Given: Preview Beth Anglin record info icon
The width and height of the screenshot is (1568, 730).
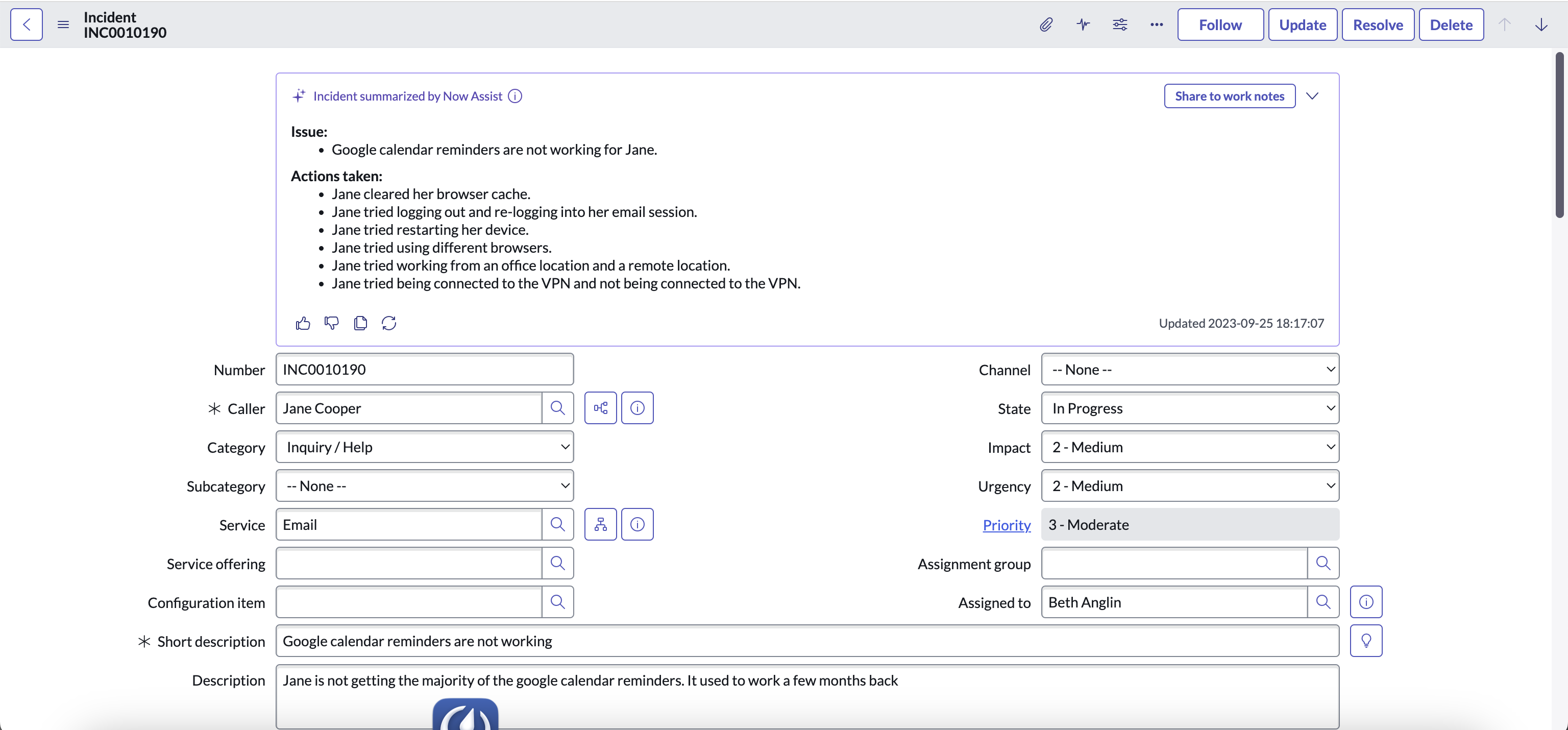Looking at the screenshot, I should coord(1366,602).
